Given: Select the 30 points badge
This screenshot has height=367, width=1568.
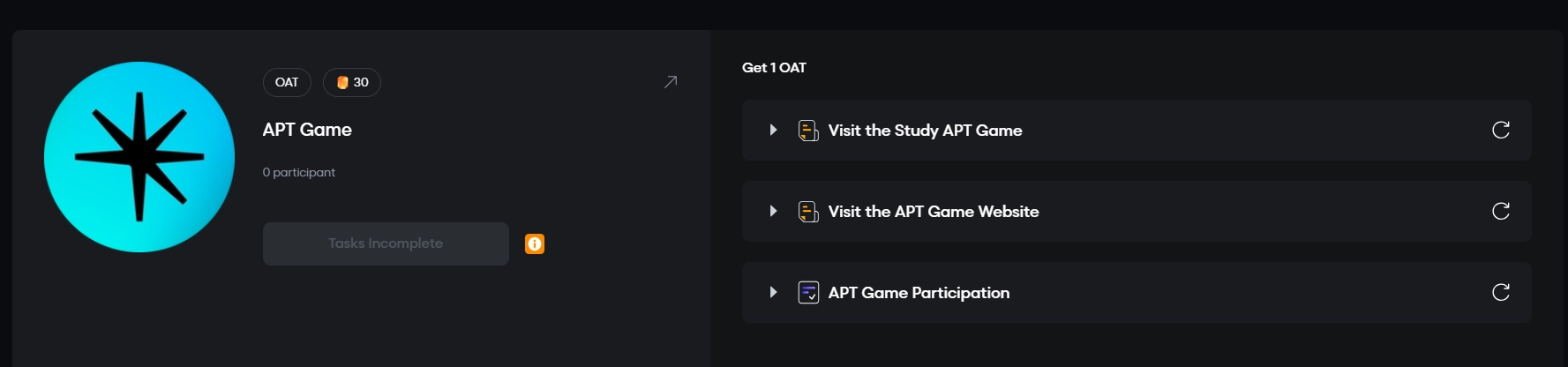Looking at the screenshot, I should pos(352,82).
